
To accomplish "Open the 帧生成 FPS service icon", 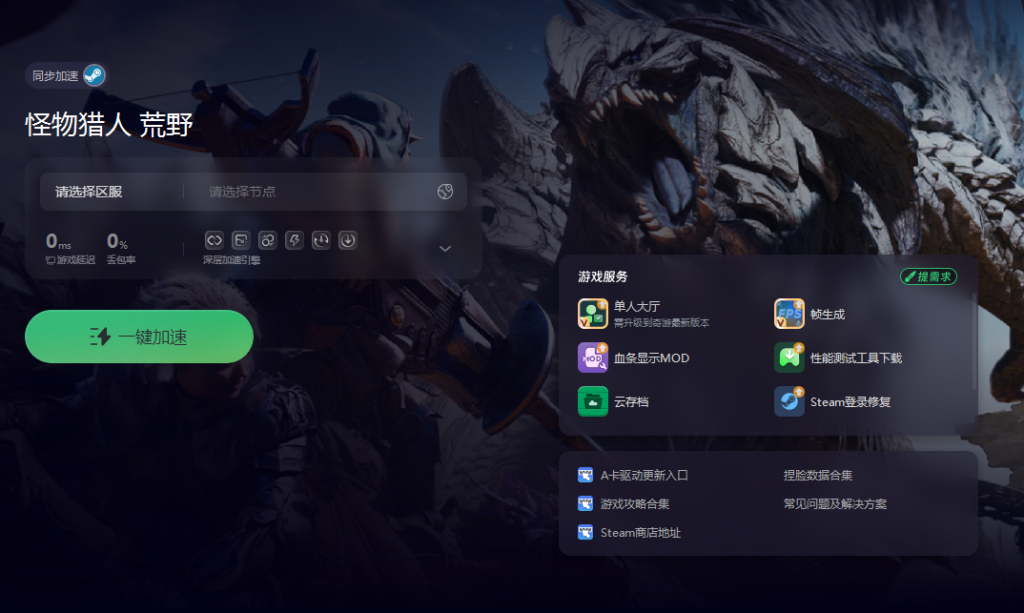I will (x=790, y=313).
